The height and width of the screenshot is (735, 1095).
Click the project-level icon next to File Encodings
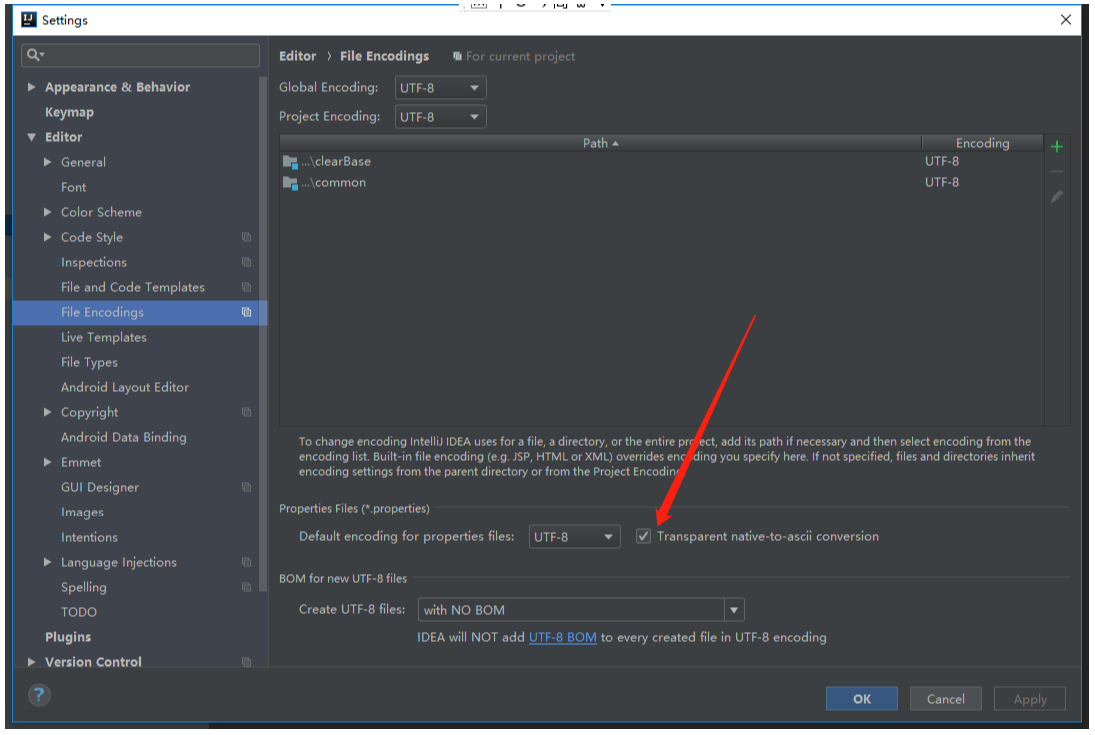pyautogui.click(x=247, y=312)
